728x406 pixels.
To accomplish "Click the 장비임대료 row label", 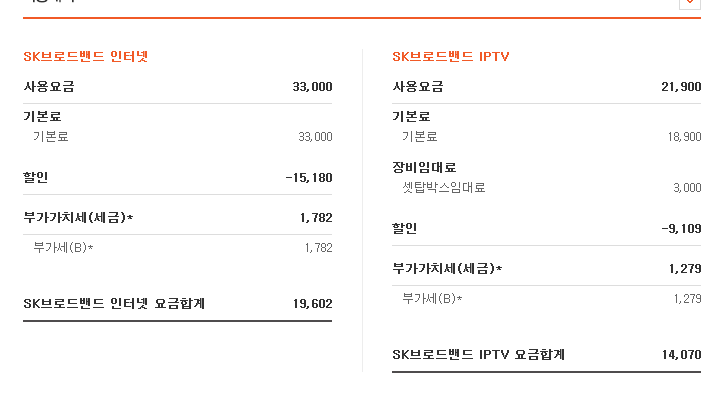I will (x=424, y=167).
